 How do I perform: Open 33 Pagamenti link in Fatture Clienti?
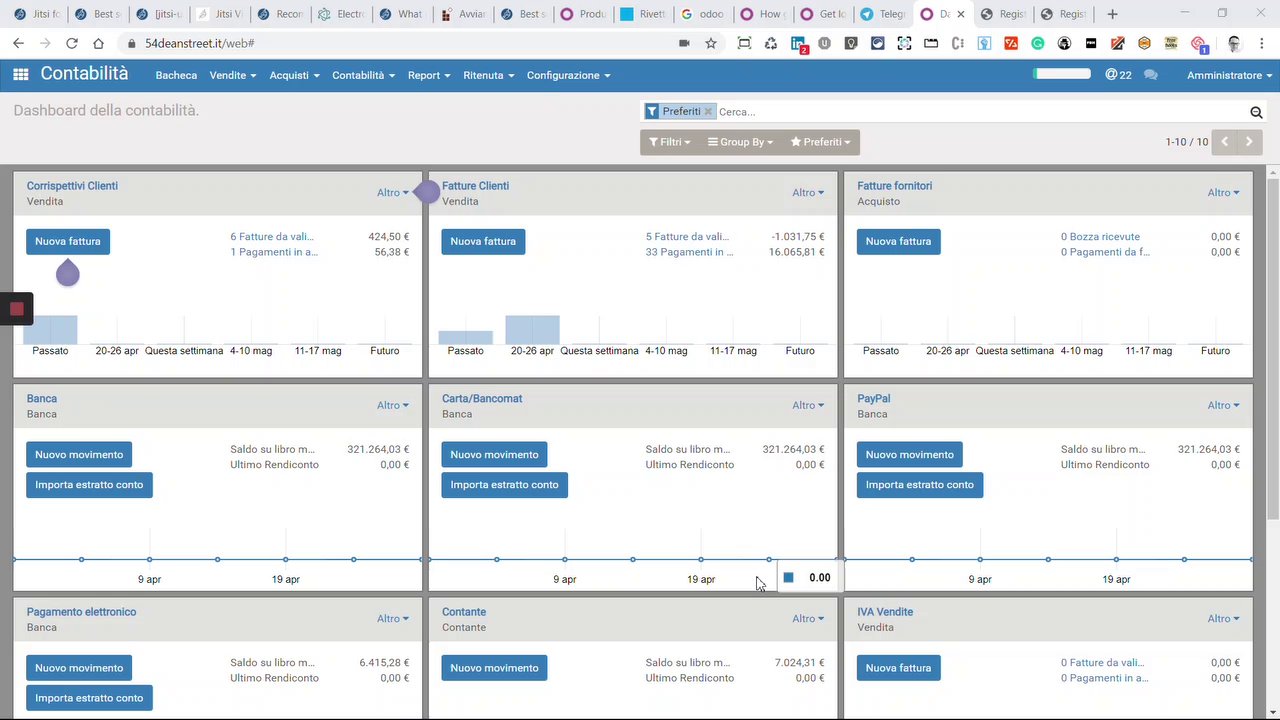[689, 252]
